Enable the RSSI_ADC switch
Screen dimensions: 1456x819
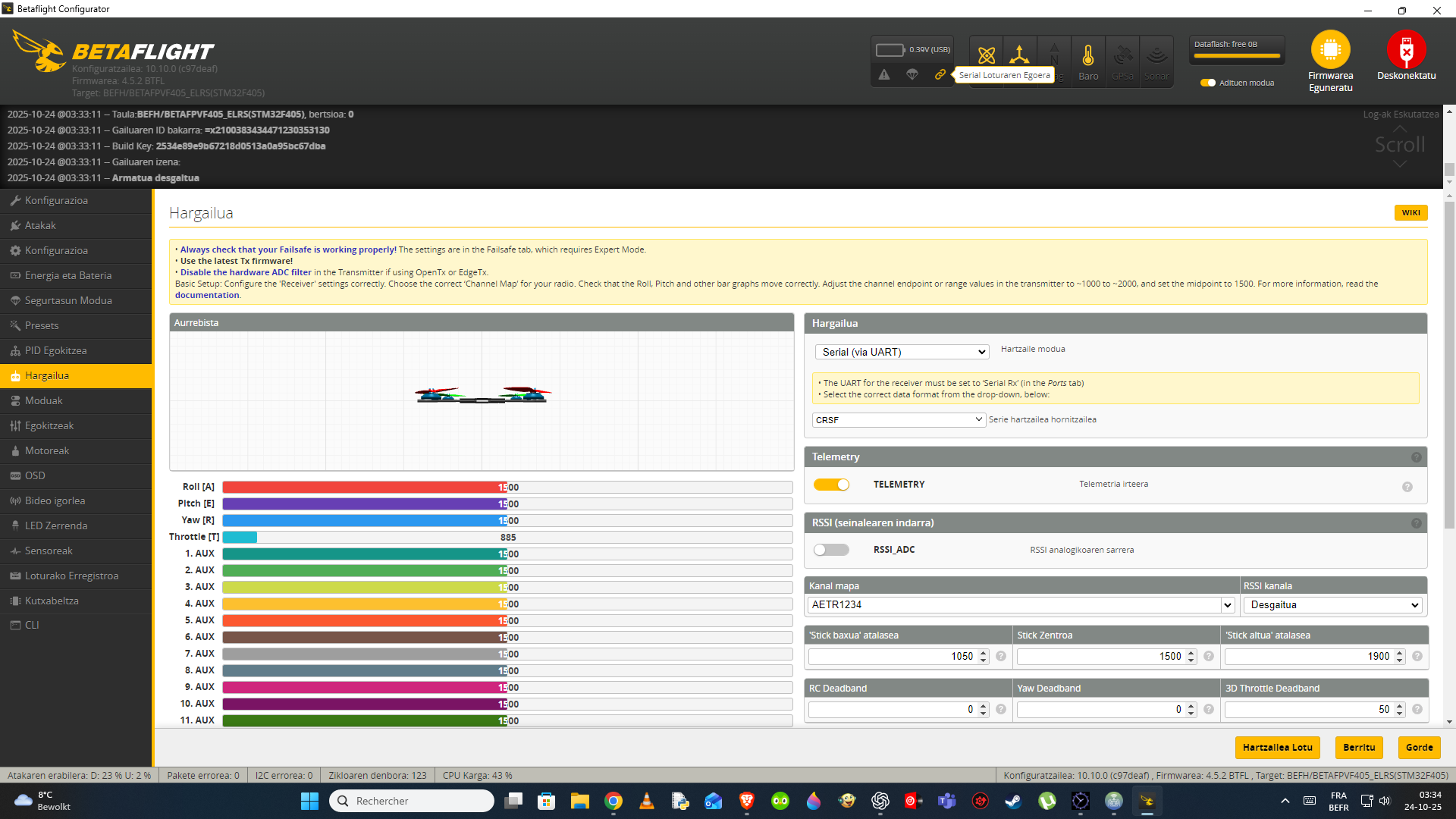click(831, 550)
